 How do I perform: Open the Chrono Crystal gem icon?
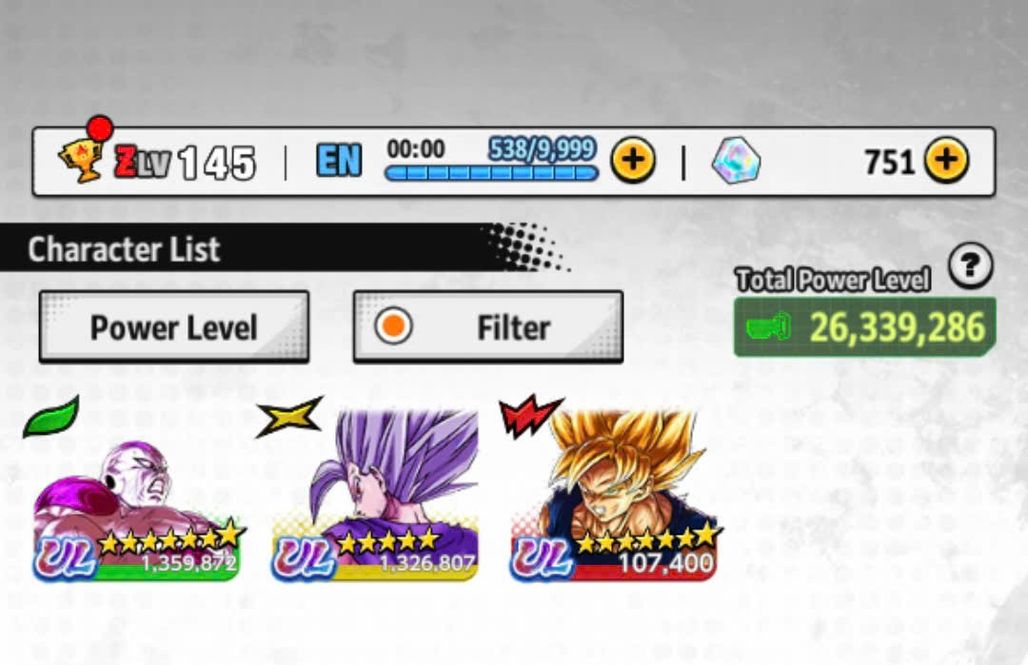pyautogui.click(x=736, y=161)
